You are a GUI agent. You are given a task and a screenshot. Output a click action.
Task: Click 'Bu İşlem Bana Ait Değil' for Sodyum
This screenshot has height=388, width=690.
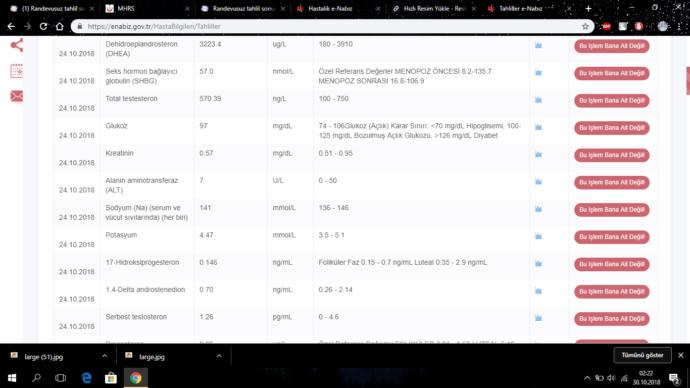pyautogui.click(x=612, y=209)
